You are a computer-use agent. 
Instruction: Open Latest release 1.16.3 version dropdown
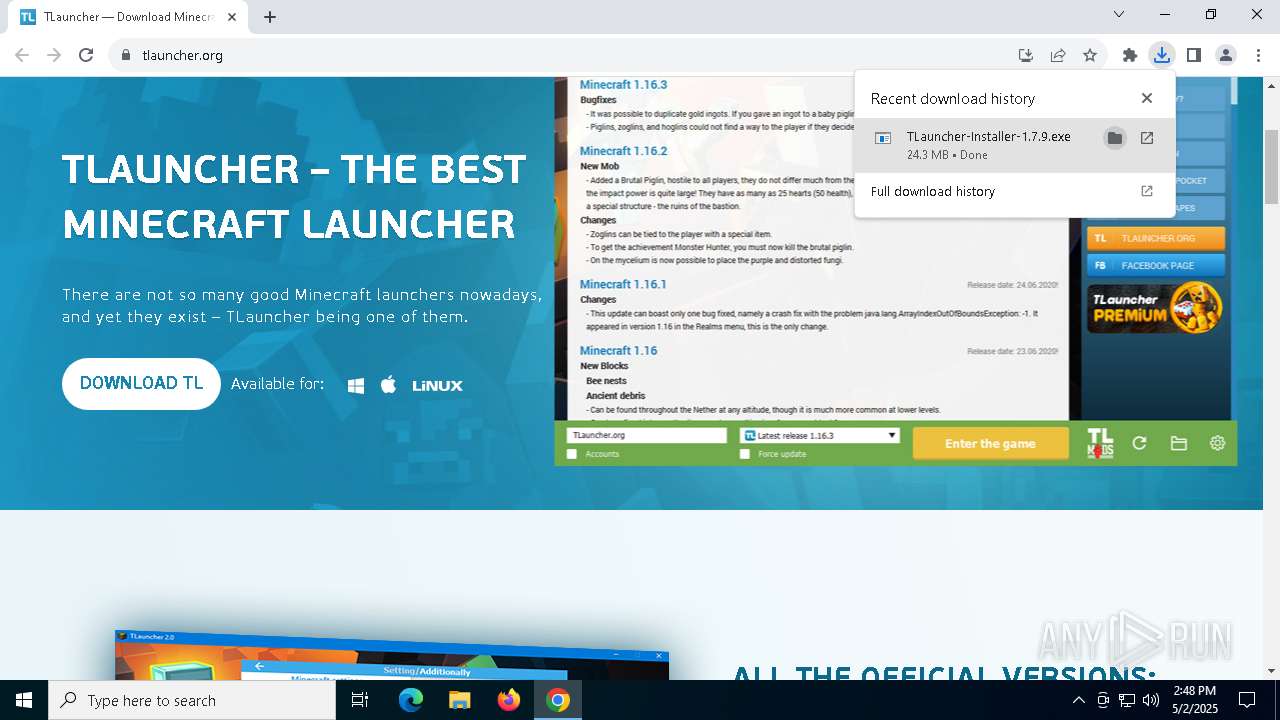click(x=819, y=436)
